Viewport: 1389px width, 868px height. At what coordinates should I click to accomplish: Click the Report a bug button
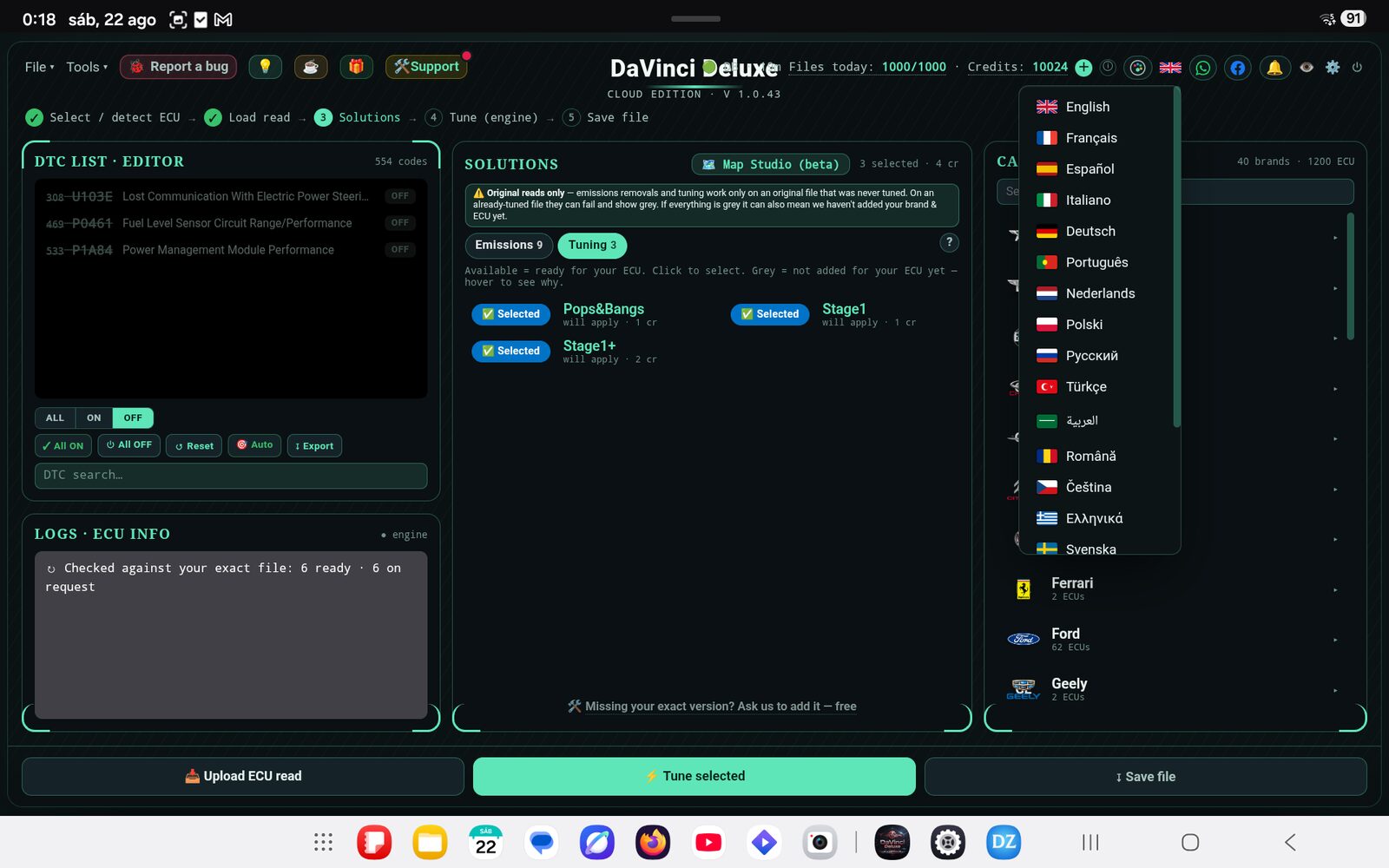[x=178, y=67]
